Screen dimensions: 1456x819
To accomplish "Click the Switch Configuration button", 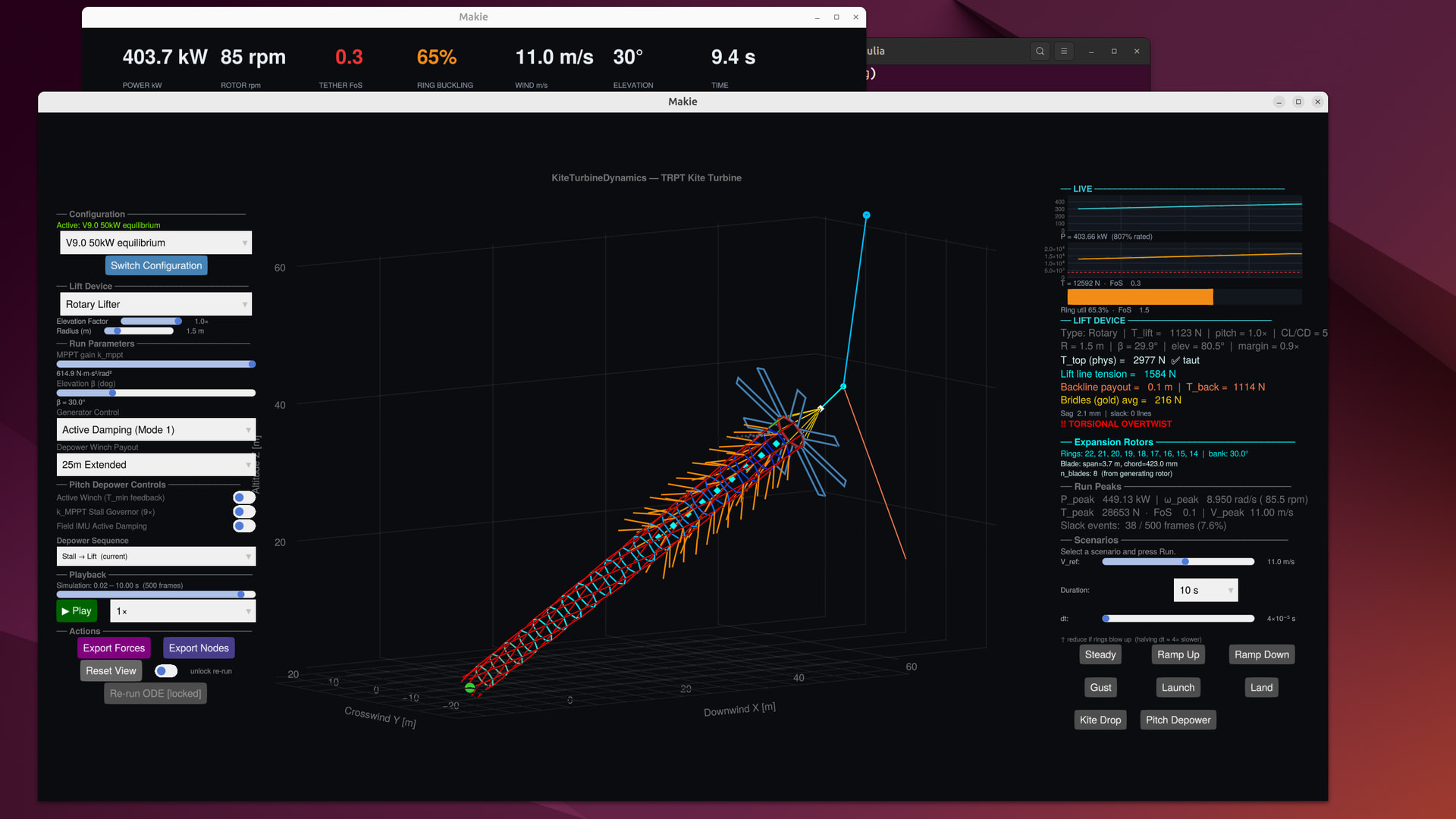I will [x=156, y=265].
